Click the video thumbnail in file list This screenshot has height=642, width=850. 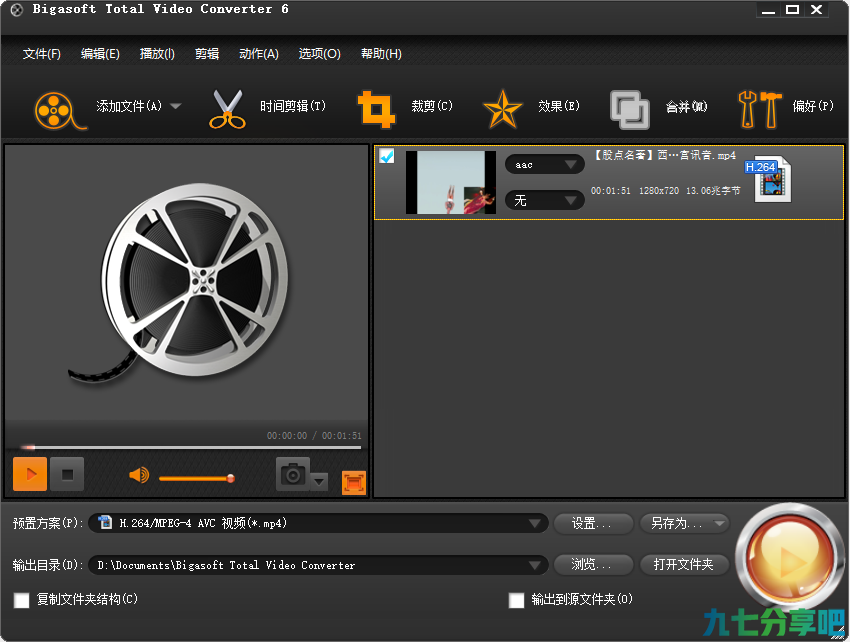tap(451, 182)
